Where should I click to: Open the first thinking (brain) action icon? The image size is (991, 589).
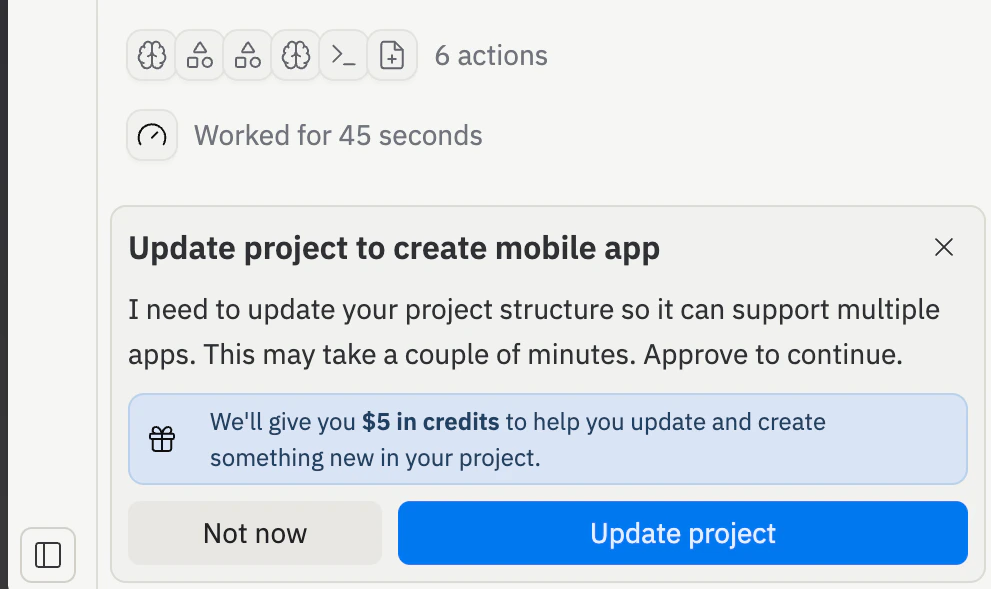click(151, 55)
